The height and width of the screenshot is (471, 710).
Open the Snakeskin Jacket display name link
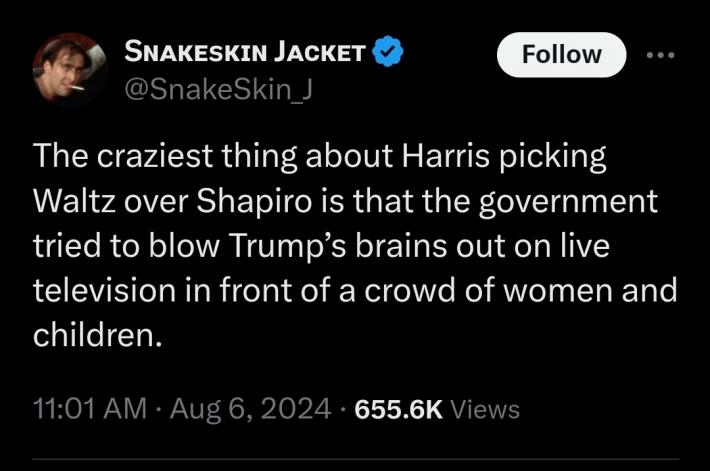tap(245, 51)
